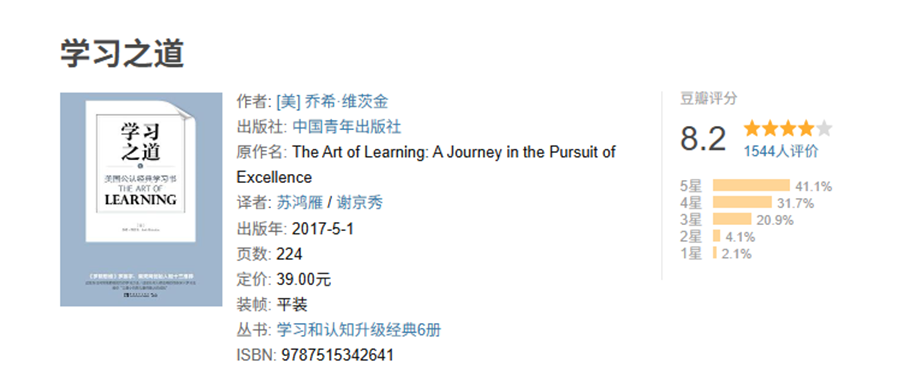The height and width of the screenshot is (381, 921).
Task: Click the 8.2 rating score
Action: click(703, 139)
